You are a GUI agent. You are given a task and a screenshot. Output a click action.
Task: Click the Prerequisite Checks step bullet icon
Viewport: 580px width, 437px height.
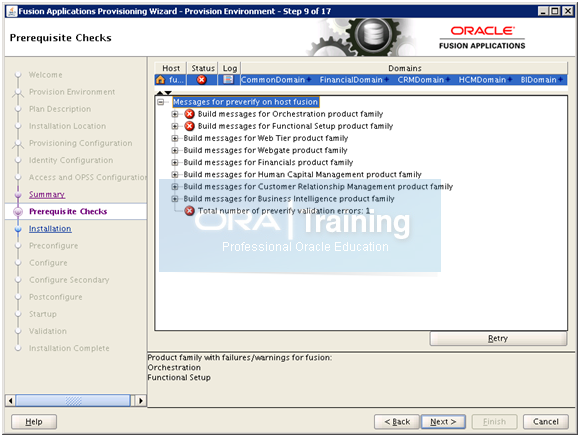pos(18,212)
